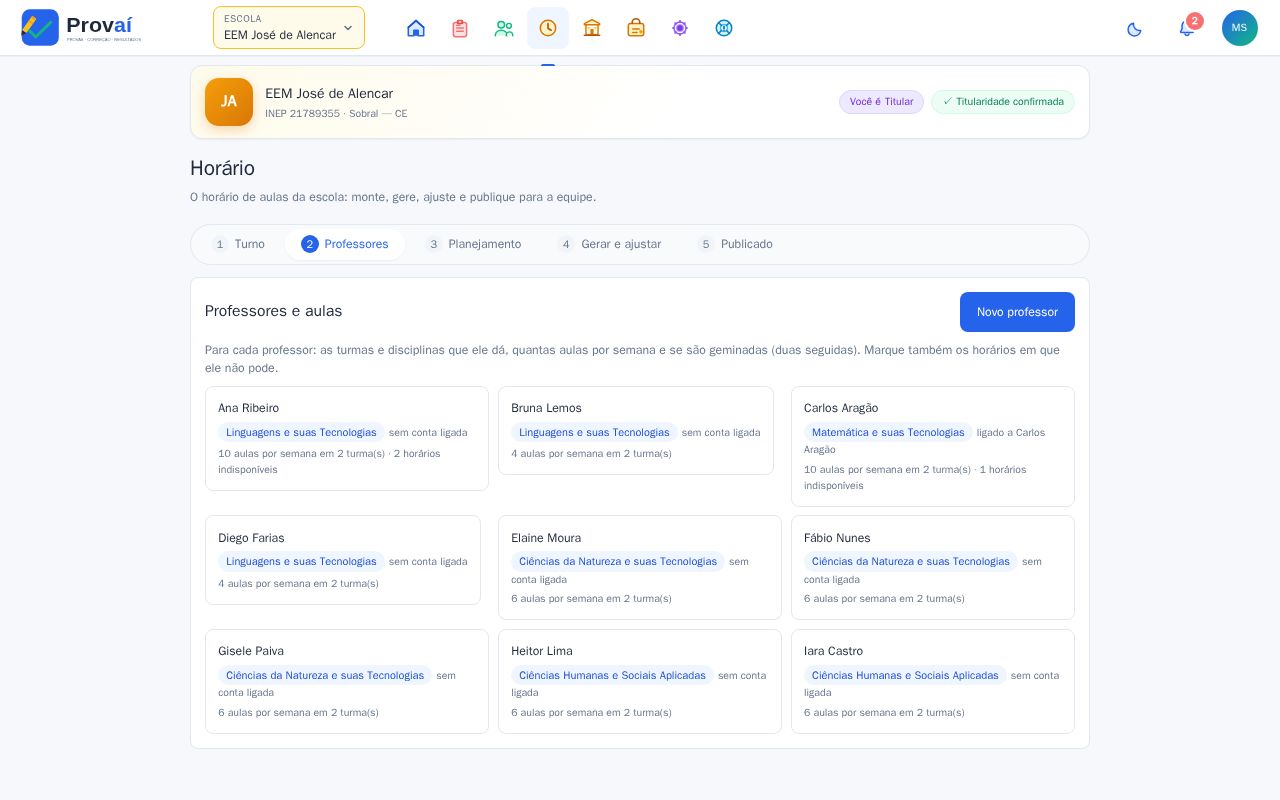This screenshot has height=800, width=1280.
Task: Open Bruna Lemos's teacher card
Action: [x=636, y=430]
